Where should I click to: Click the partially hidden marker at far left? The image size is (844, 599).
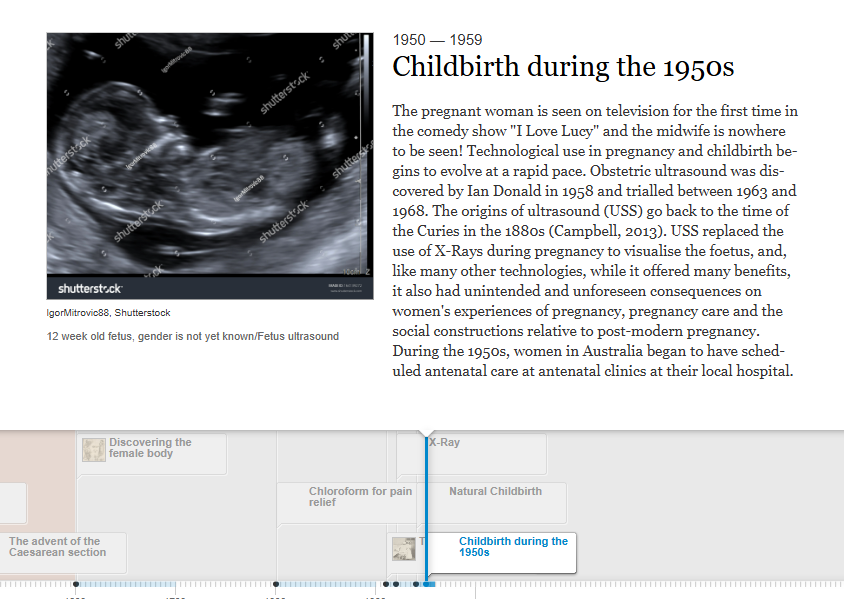(x=12, y=502)
